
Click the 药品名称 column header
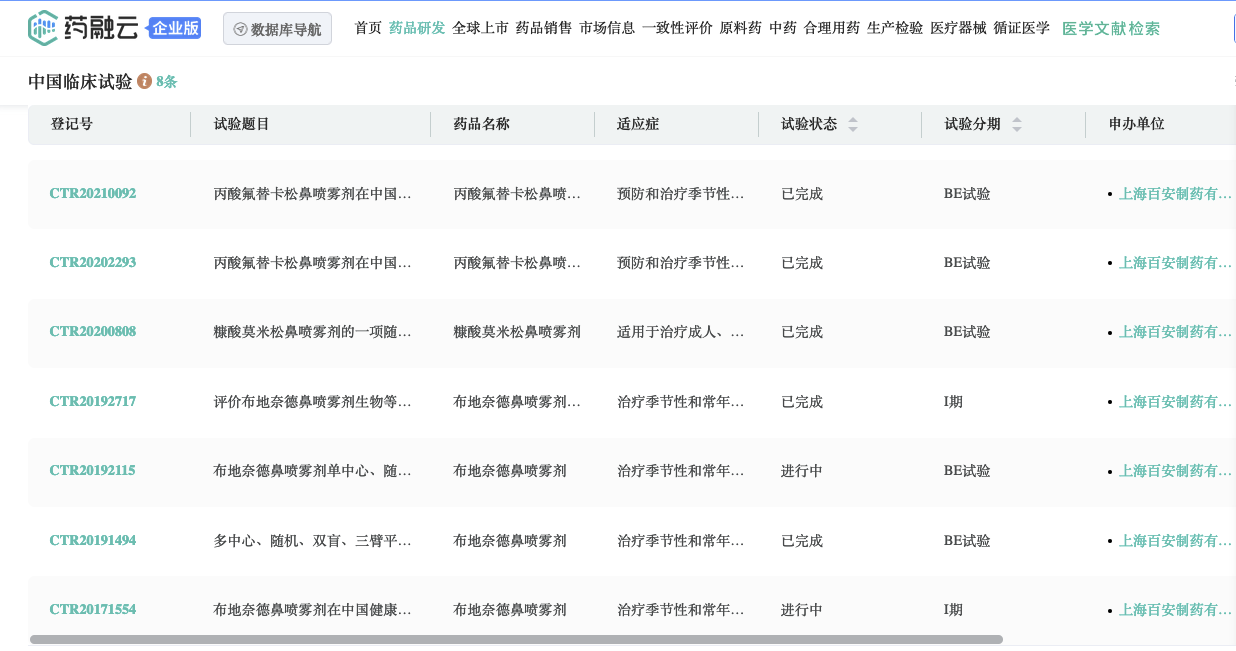[x=482, y=124]
